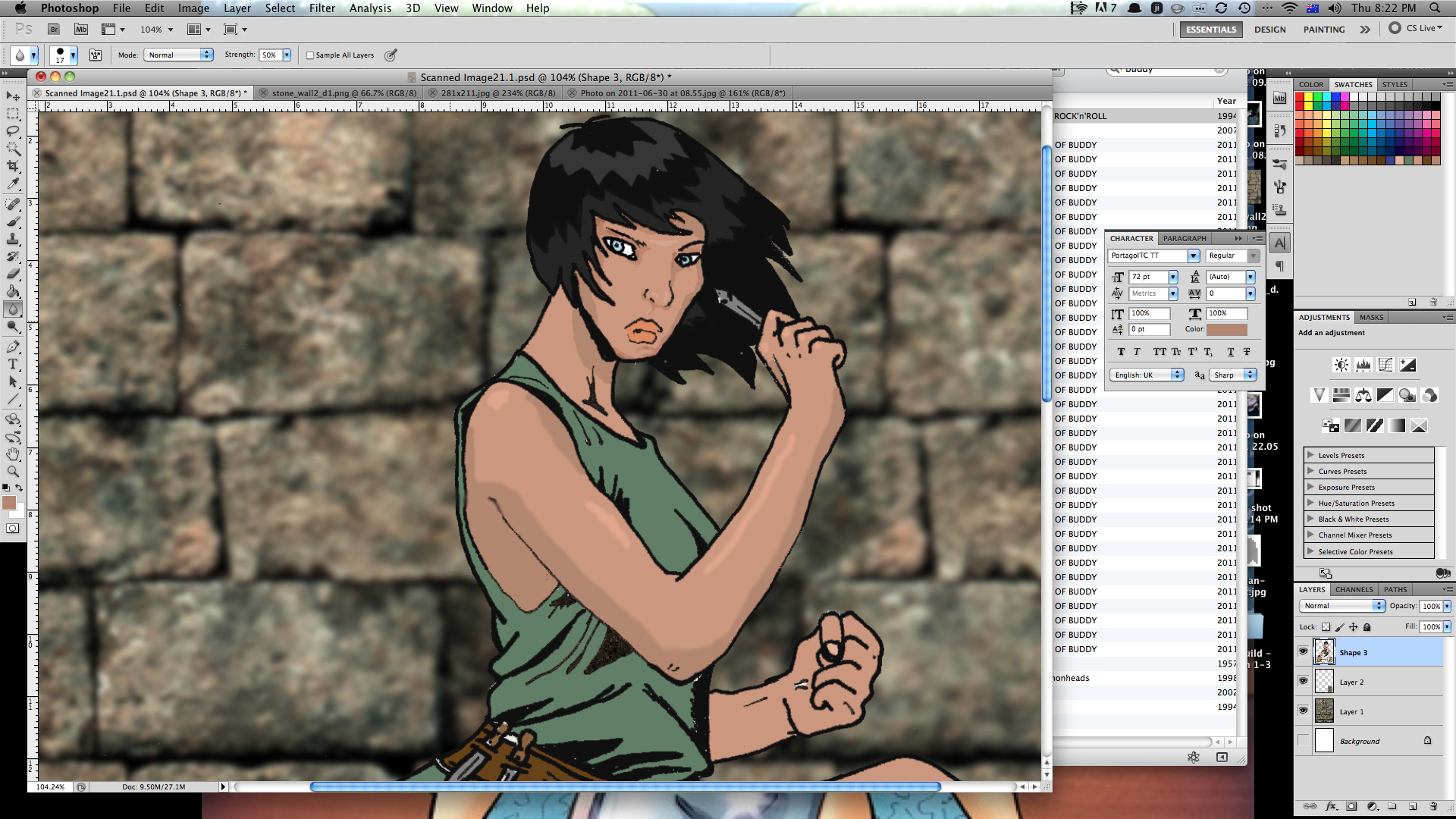Select the Hand tool
This screenshot has height=819, width=1456.
(x=13, y=454)
